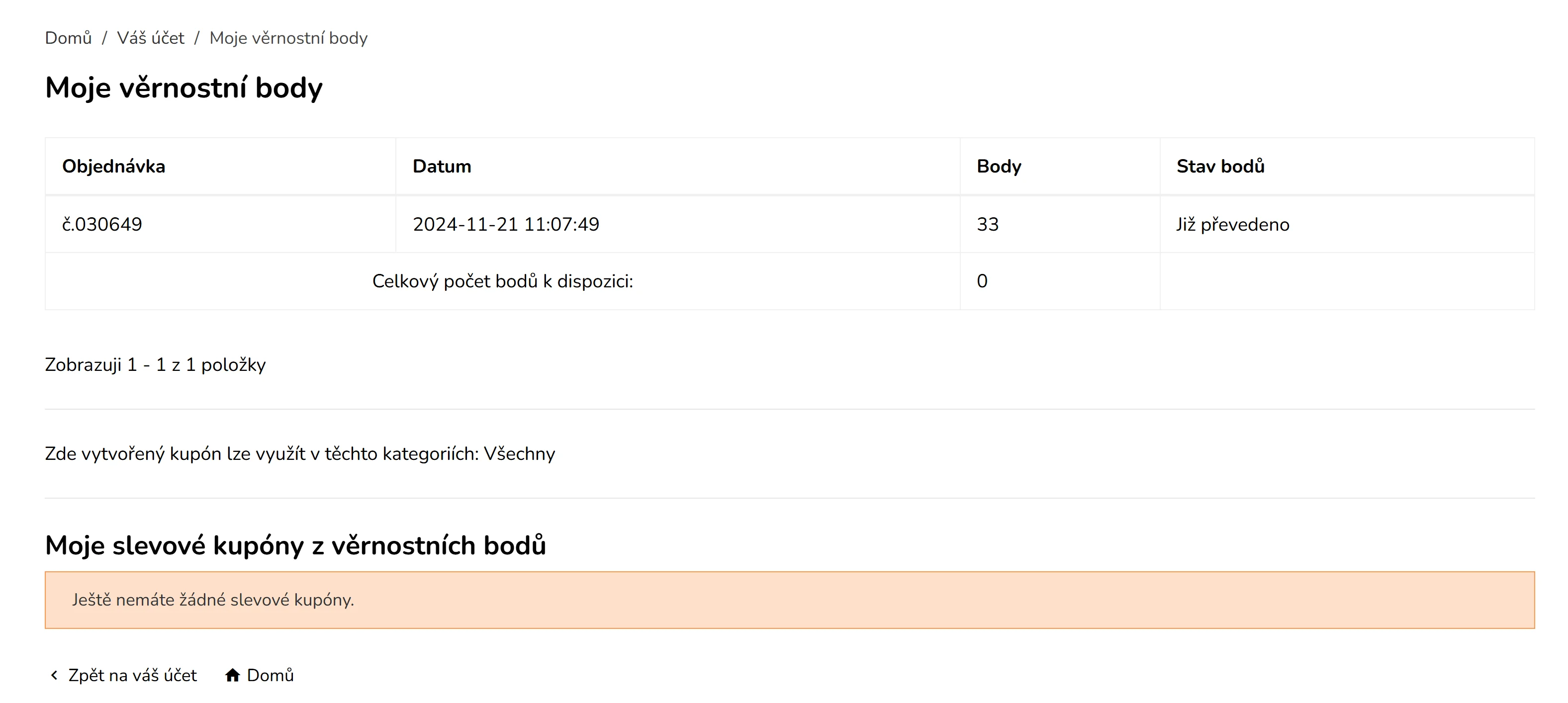Click the Již převedeno status cell
Viewport: 1568px width, 703px height.
coord(1233,224)
